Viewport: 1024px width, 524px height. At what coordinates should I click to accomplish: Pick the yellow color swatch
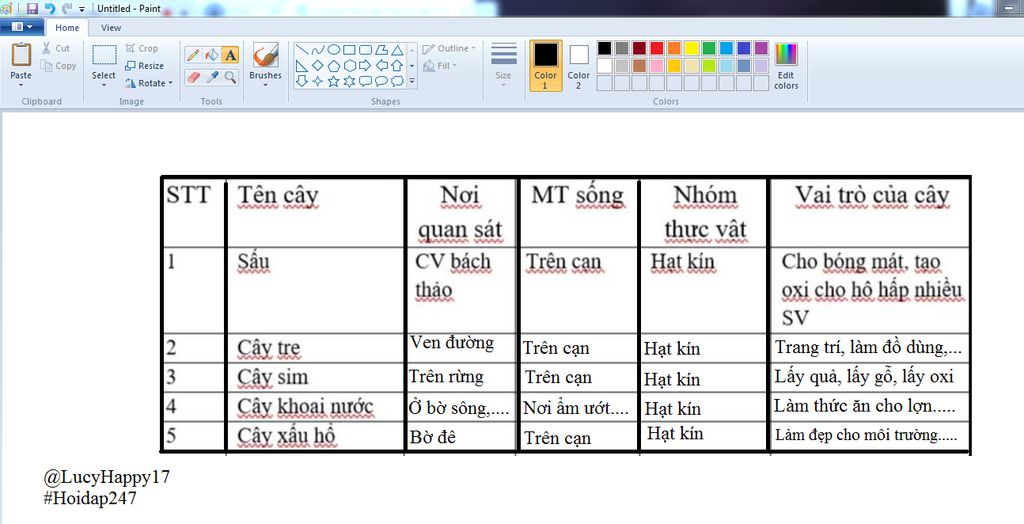(x=692, y=48)
